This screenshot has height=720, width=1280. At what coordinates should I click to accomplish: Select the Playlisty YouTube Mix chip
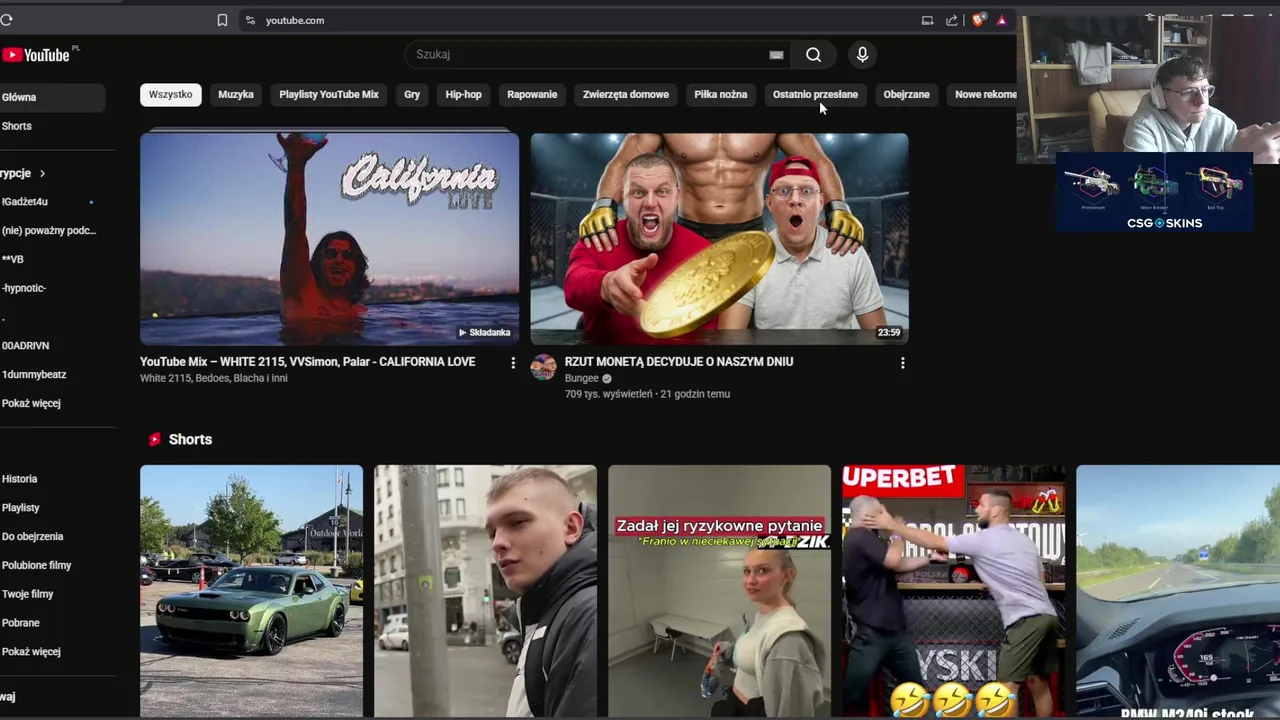(329, 94)
